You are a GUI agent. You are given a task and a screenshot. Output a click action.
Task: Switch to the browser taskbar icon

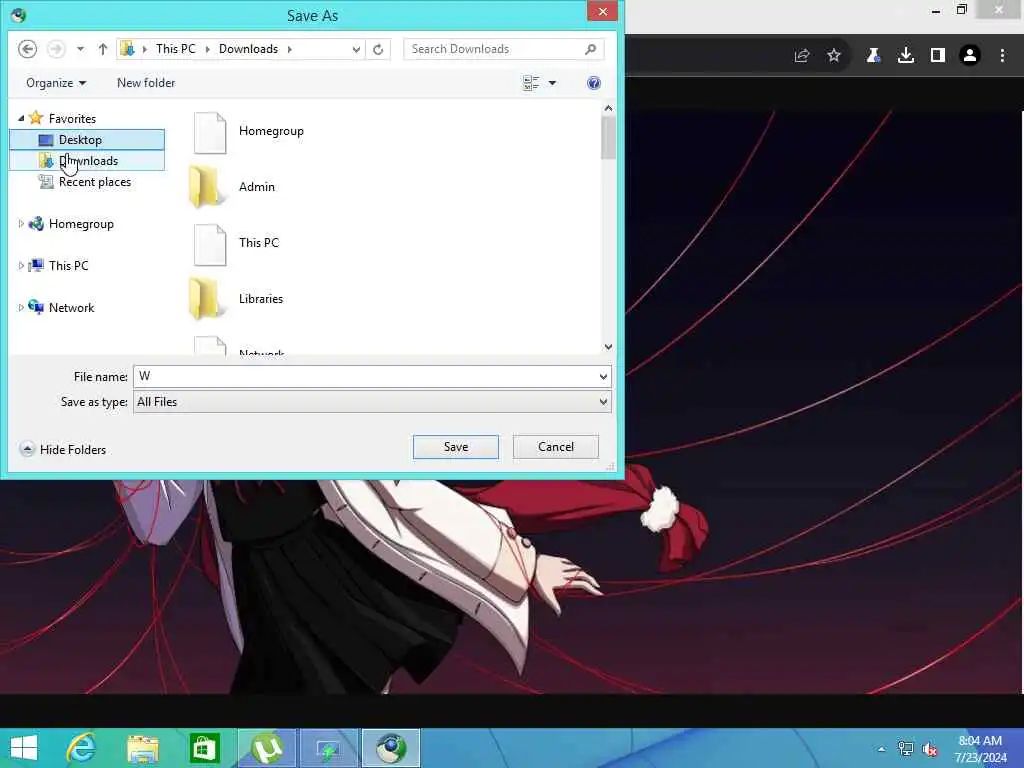(x=391, y=748)
